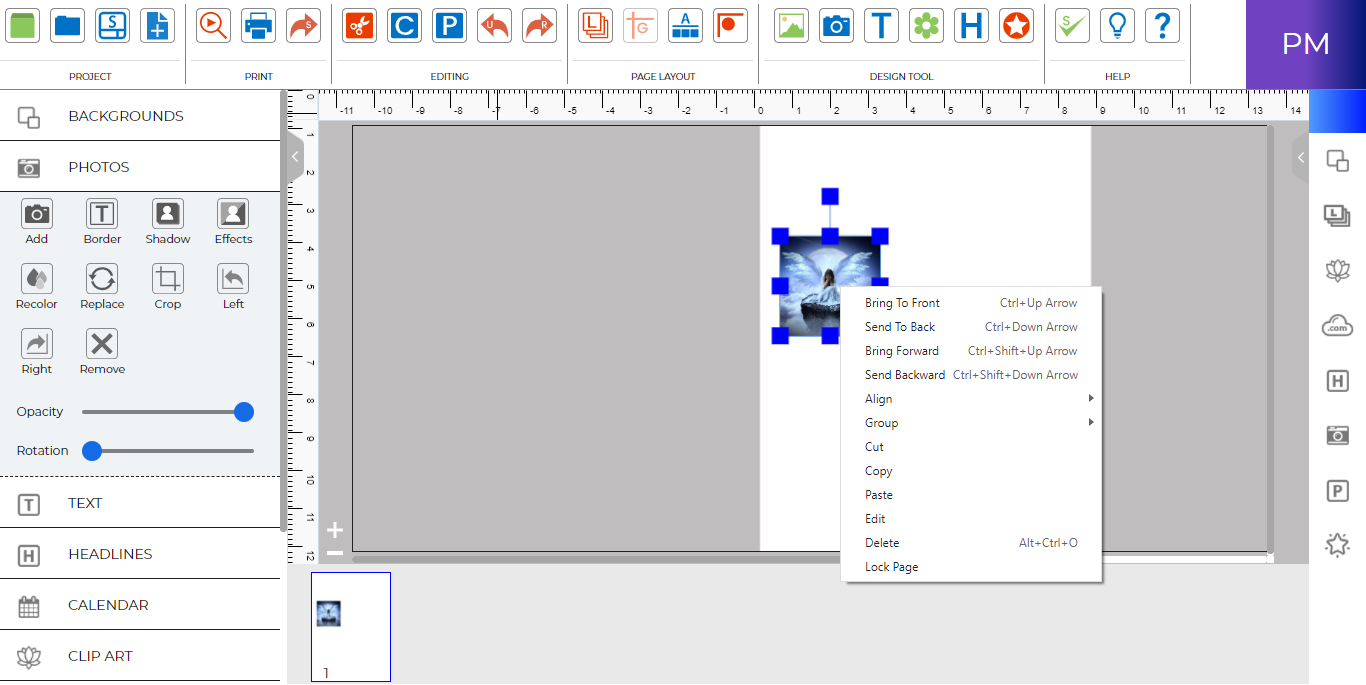Click the Replace photo tool
Viewport: 1366px width, 685px height.
click(102, 287)
